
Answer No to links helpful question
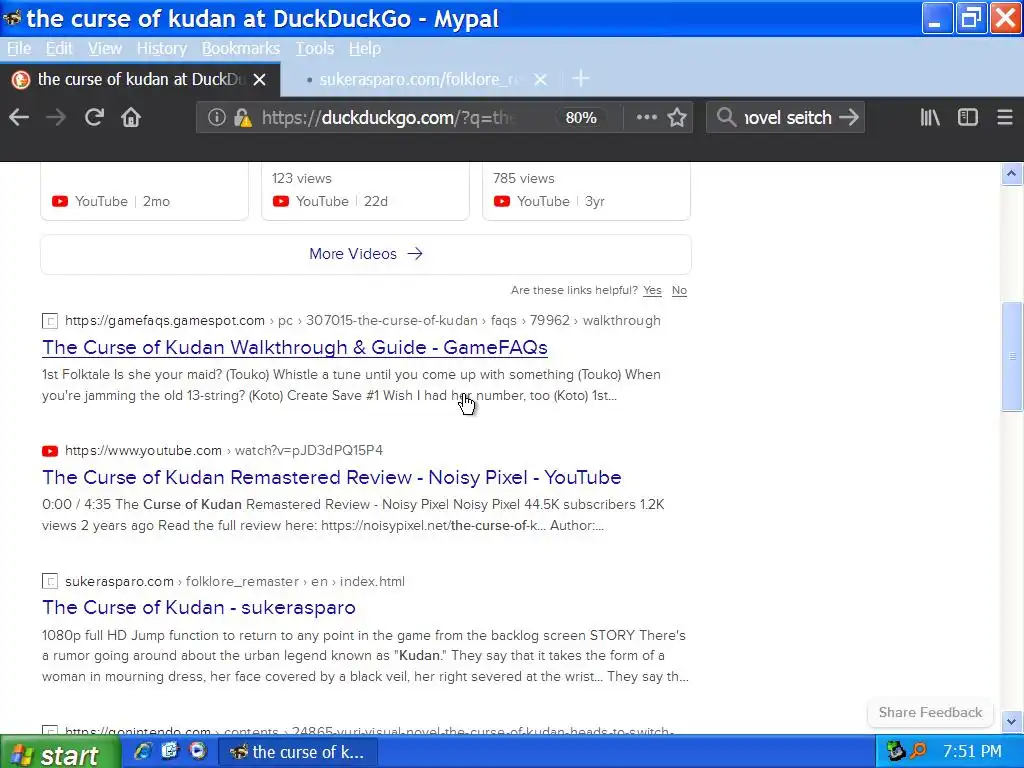click(679, 290)
